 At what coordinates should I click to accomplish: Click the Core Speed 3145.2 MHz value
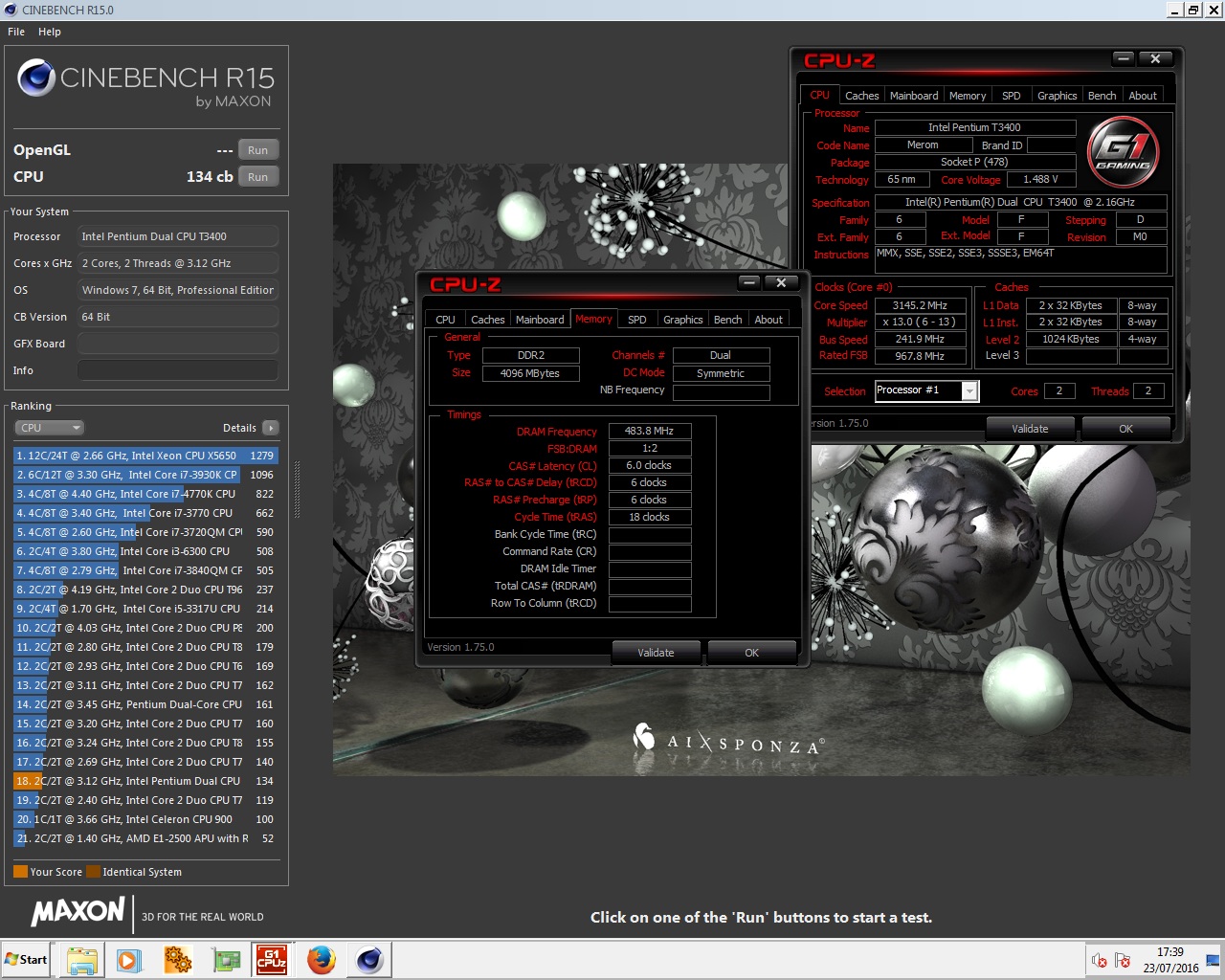(920, 305)
